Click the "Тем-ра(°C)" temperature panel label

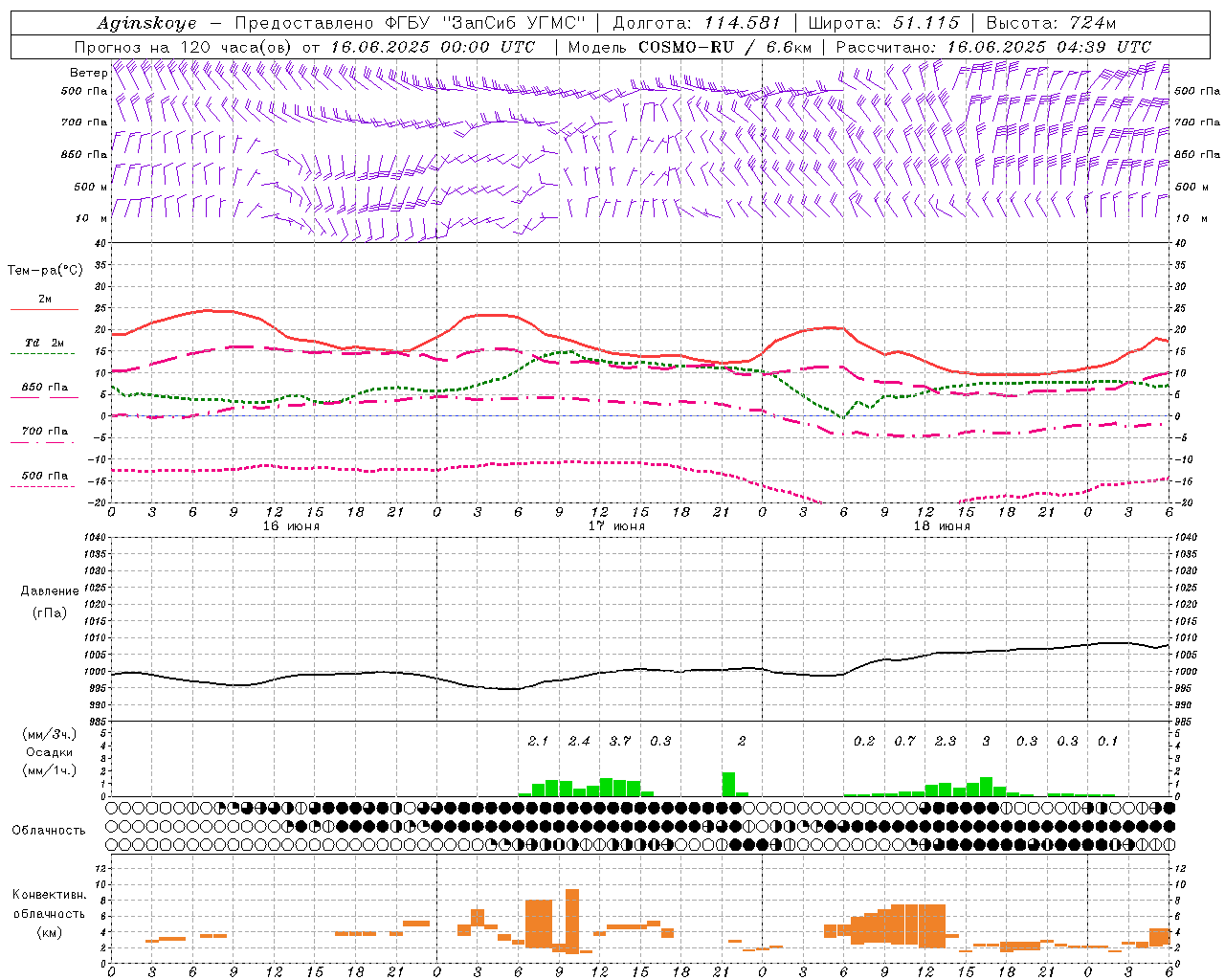point(45,271)
